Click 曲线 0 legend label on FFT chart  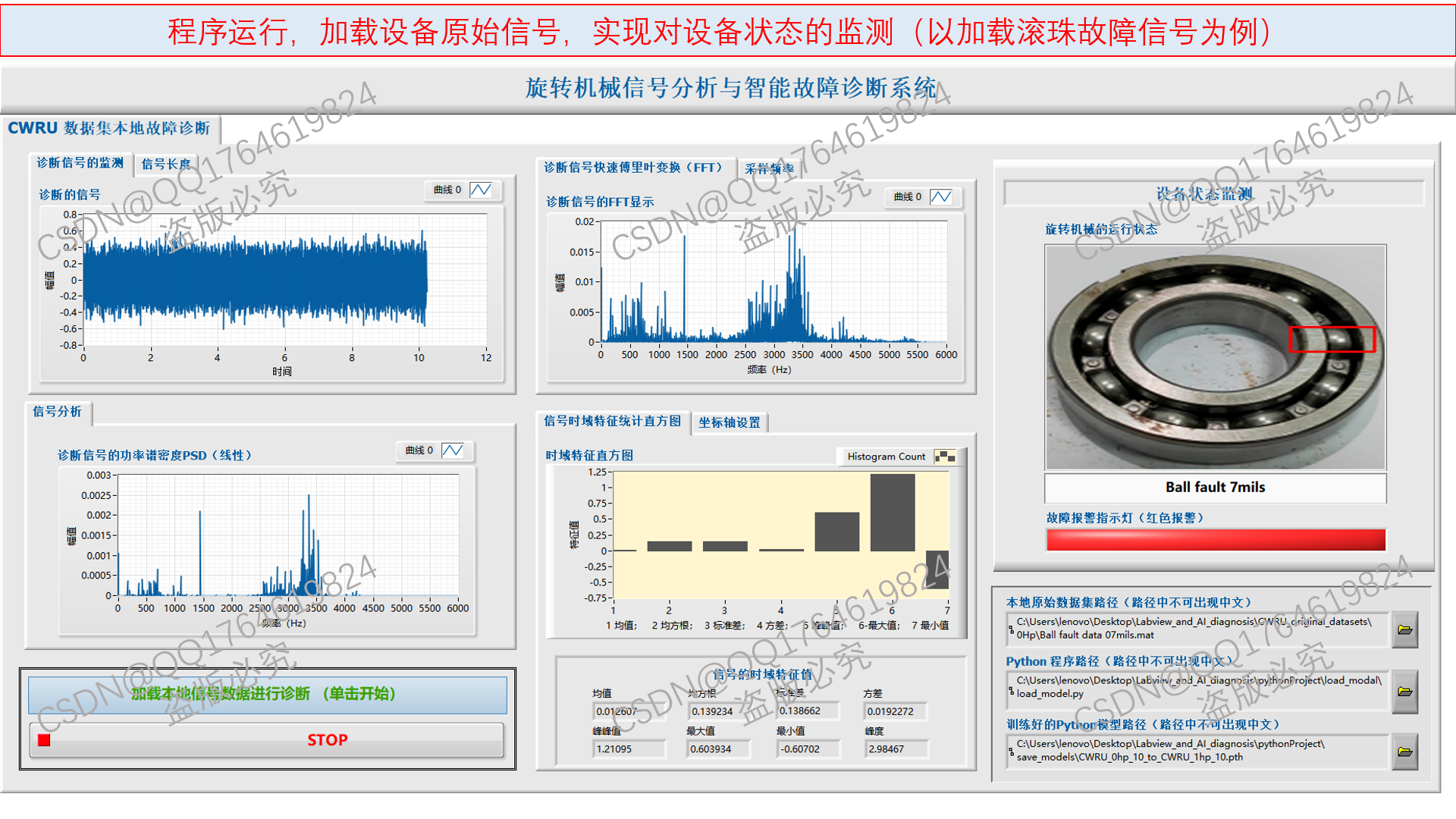(x=908, y=197)
